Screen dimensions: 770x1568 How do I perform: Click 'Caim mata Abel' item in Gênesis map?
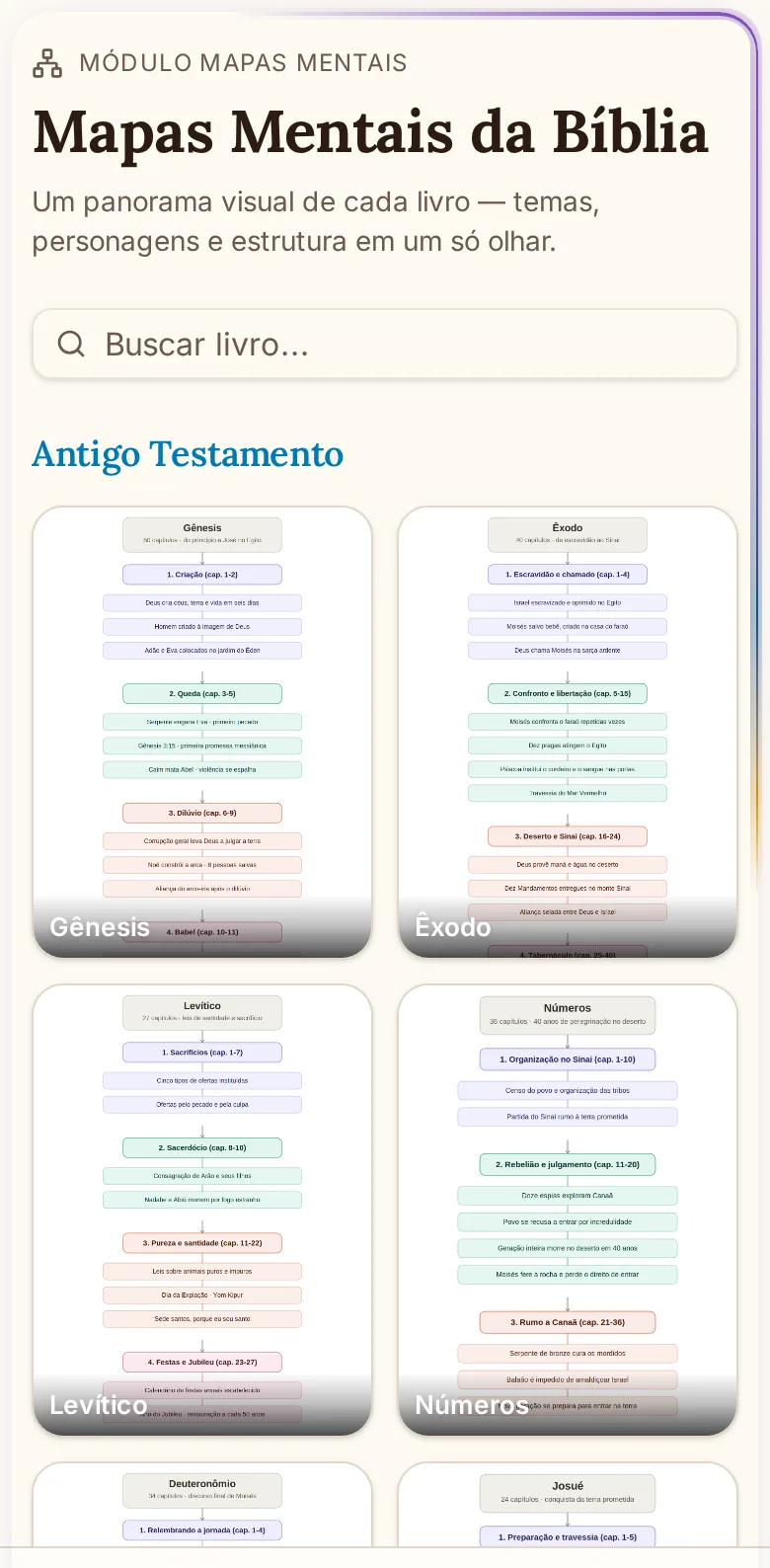202,769
